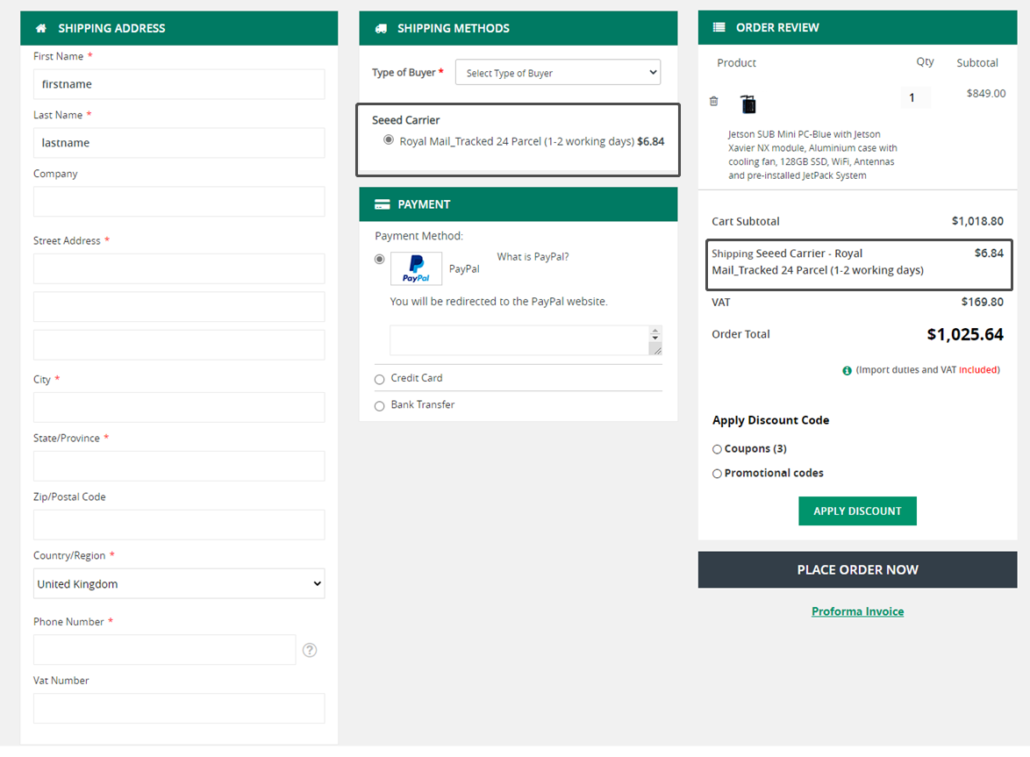Select the Promotional codes radio button
The height and width of the screenshot is (757, 1030).
tap(717, 474)
